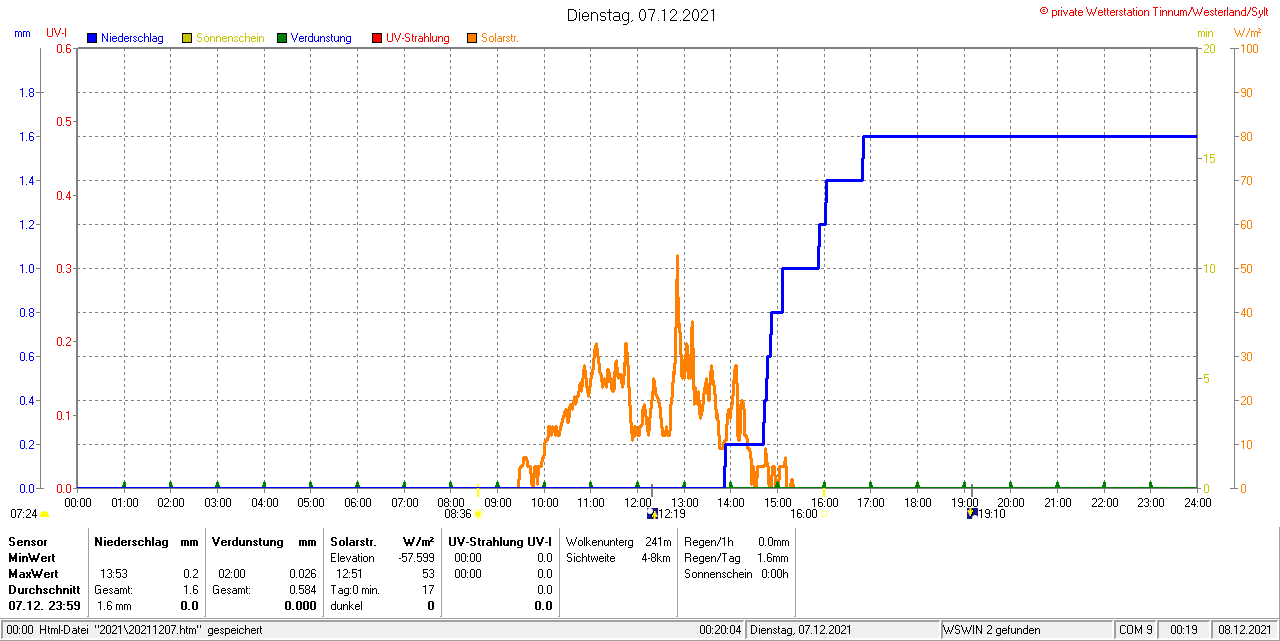Click the dunkel entry in Solarstr. column

tap(345, 606)
